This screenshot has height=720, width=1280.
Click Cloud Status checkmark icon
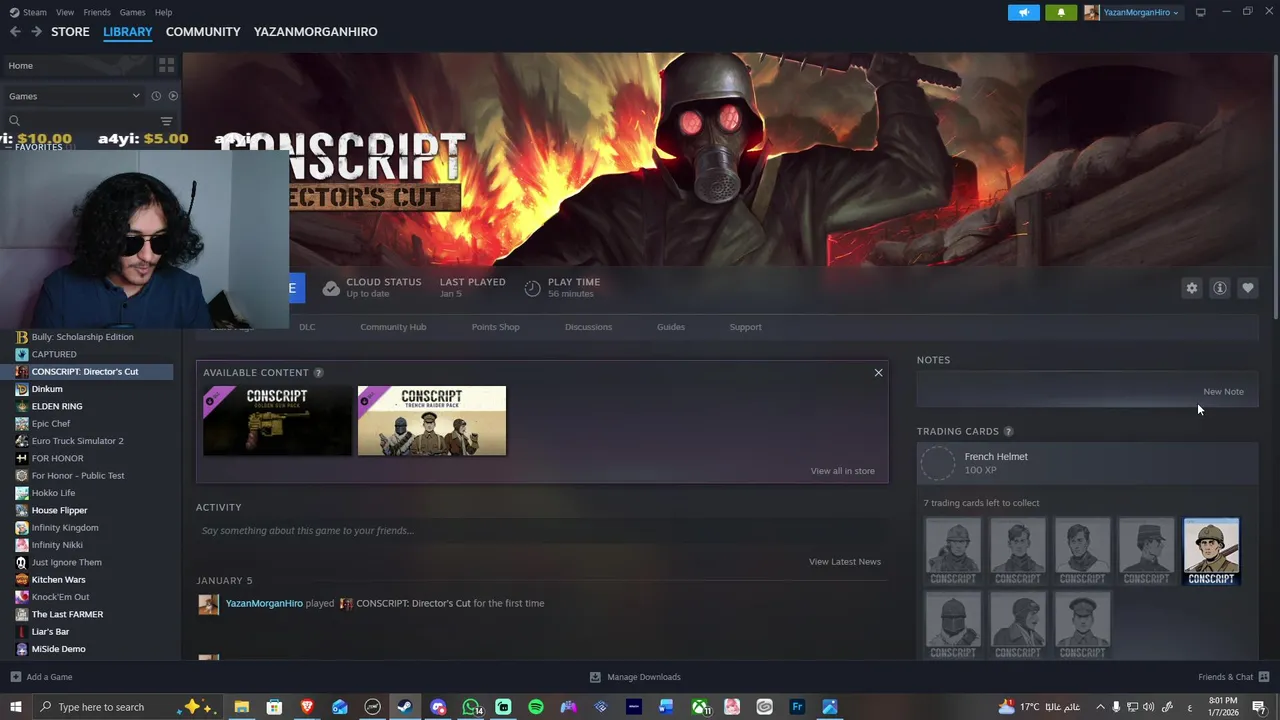pyautogui.click(x=331, y=288)
